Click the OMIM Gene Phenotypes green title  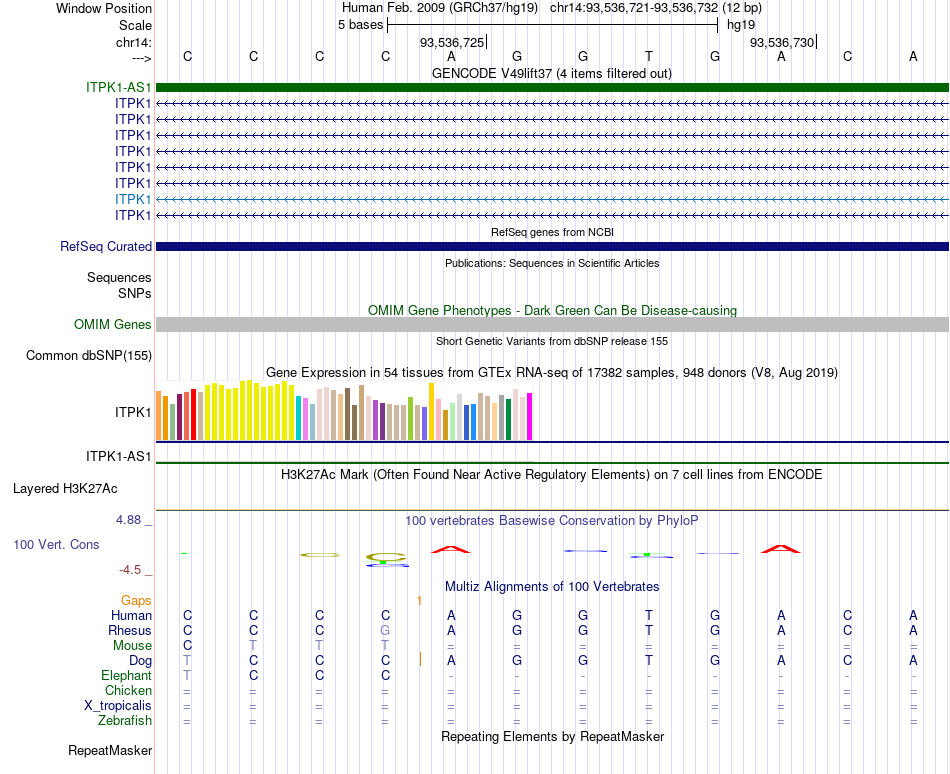553,310
